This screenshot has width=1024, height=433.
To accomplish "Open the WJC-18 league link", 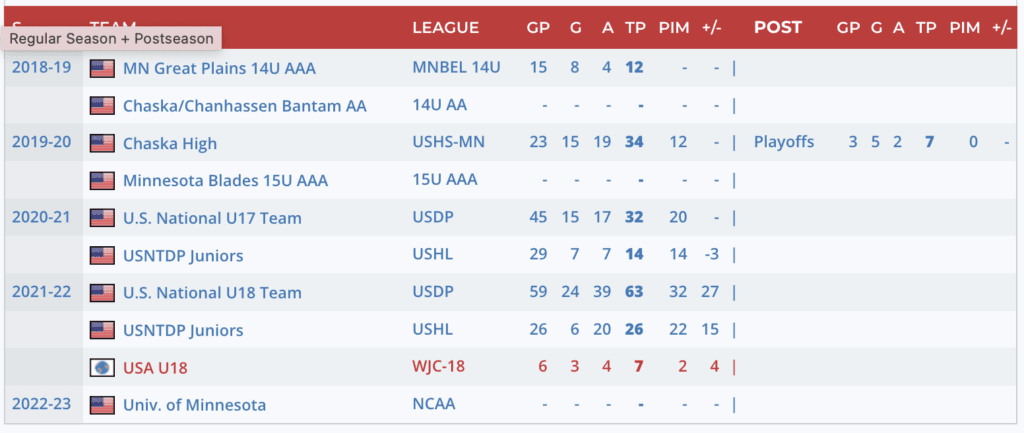I will (440, 368).
